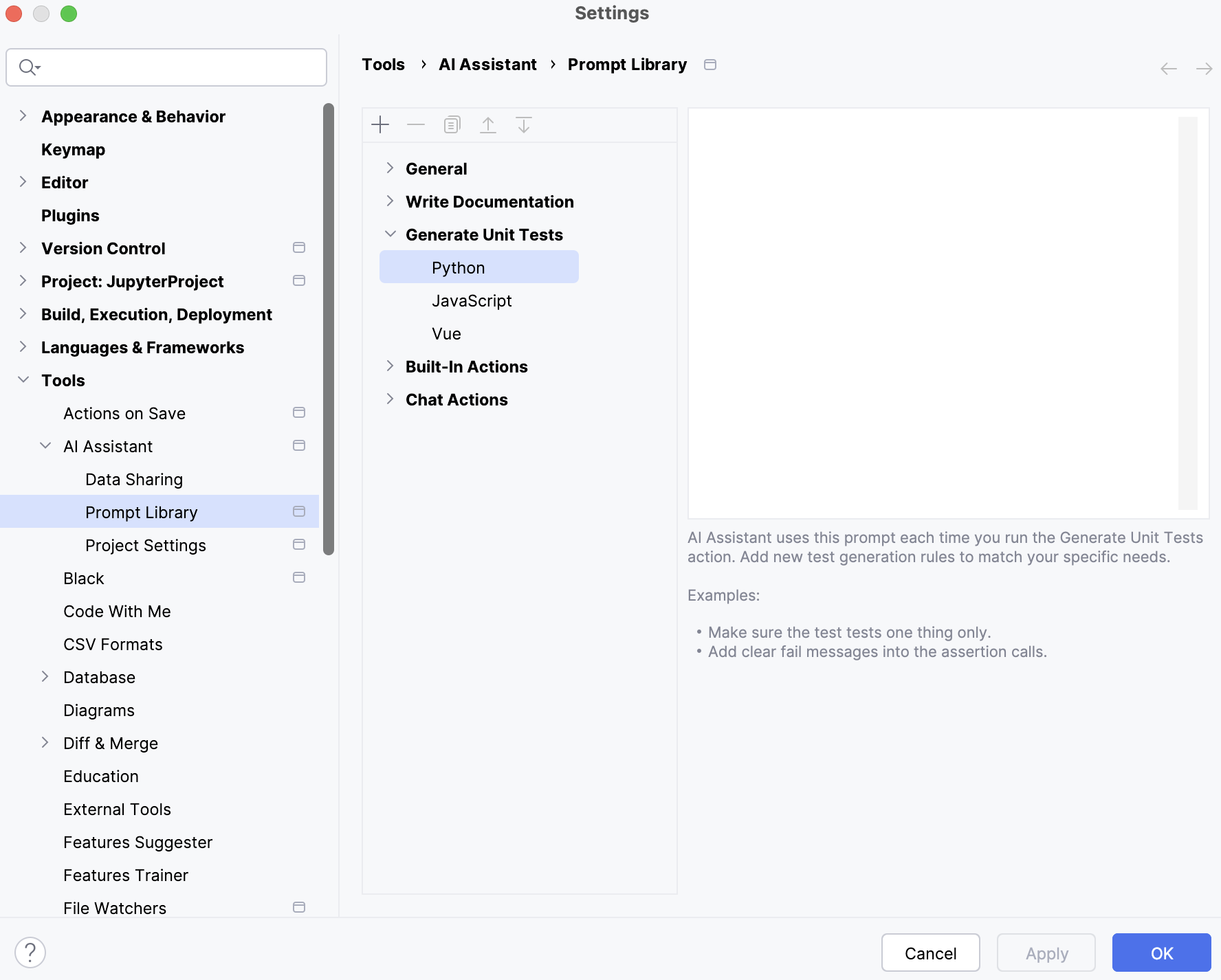Expand Build, Execution, Deployment section

click(x=23, y=313)
